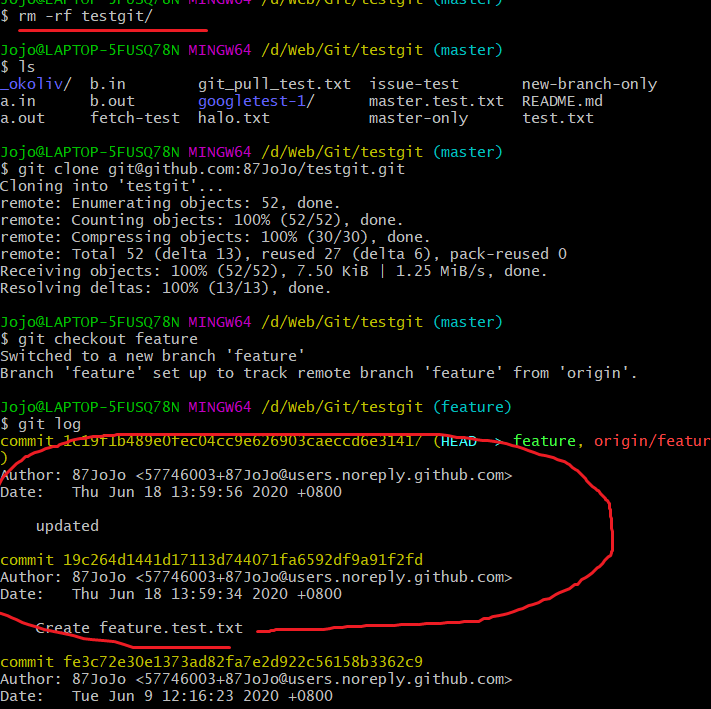This screenshot has height=709, width=711.
Task: Select the text 'rm -rf testgit/'
Action: (86, 16)
